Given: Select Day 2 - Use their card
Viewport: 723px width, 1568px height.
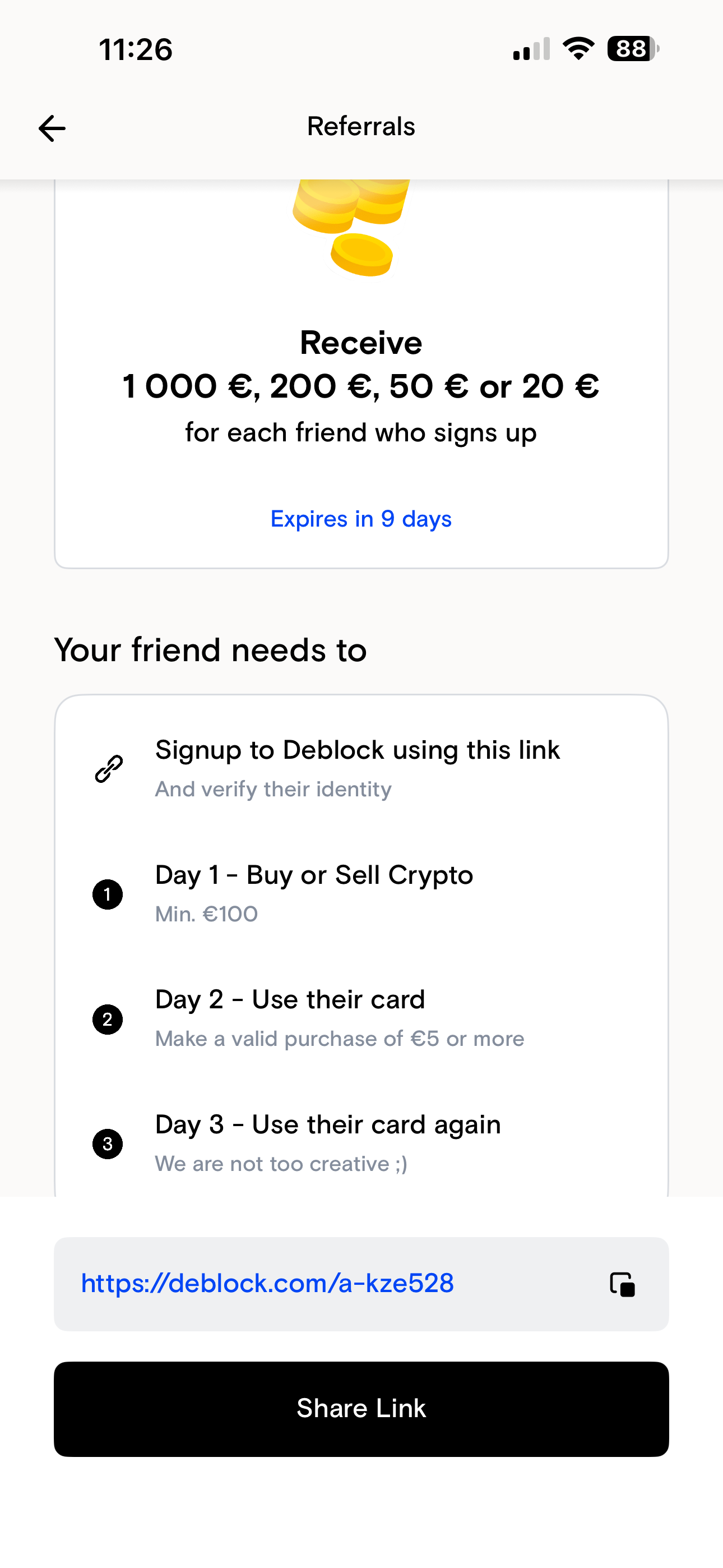Looking at the screenshot, I should [290, 999].
